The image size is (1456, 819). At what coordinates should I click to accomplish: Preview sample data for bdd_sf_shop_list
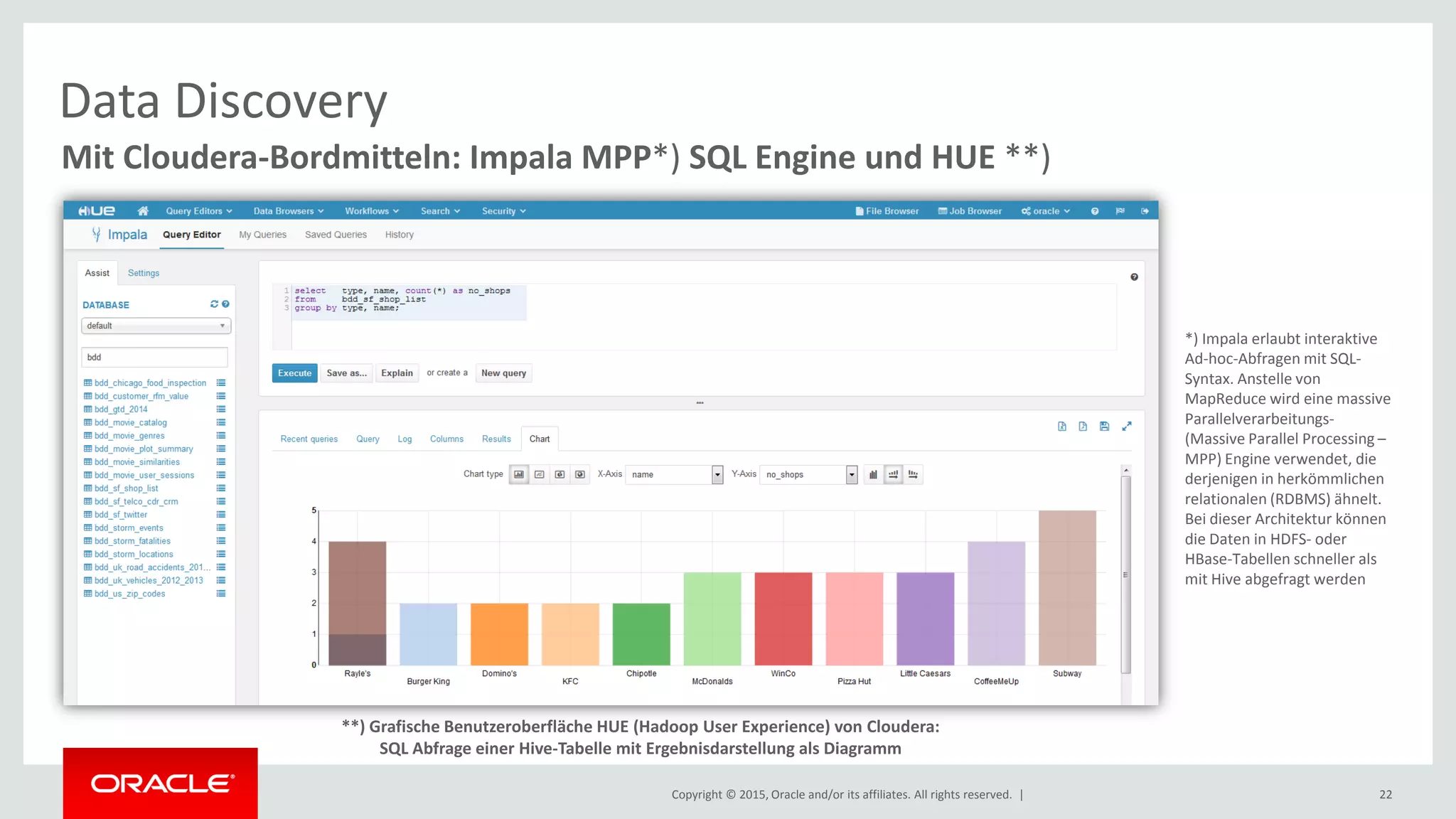(221, 488)
